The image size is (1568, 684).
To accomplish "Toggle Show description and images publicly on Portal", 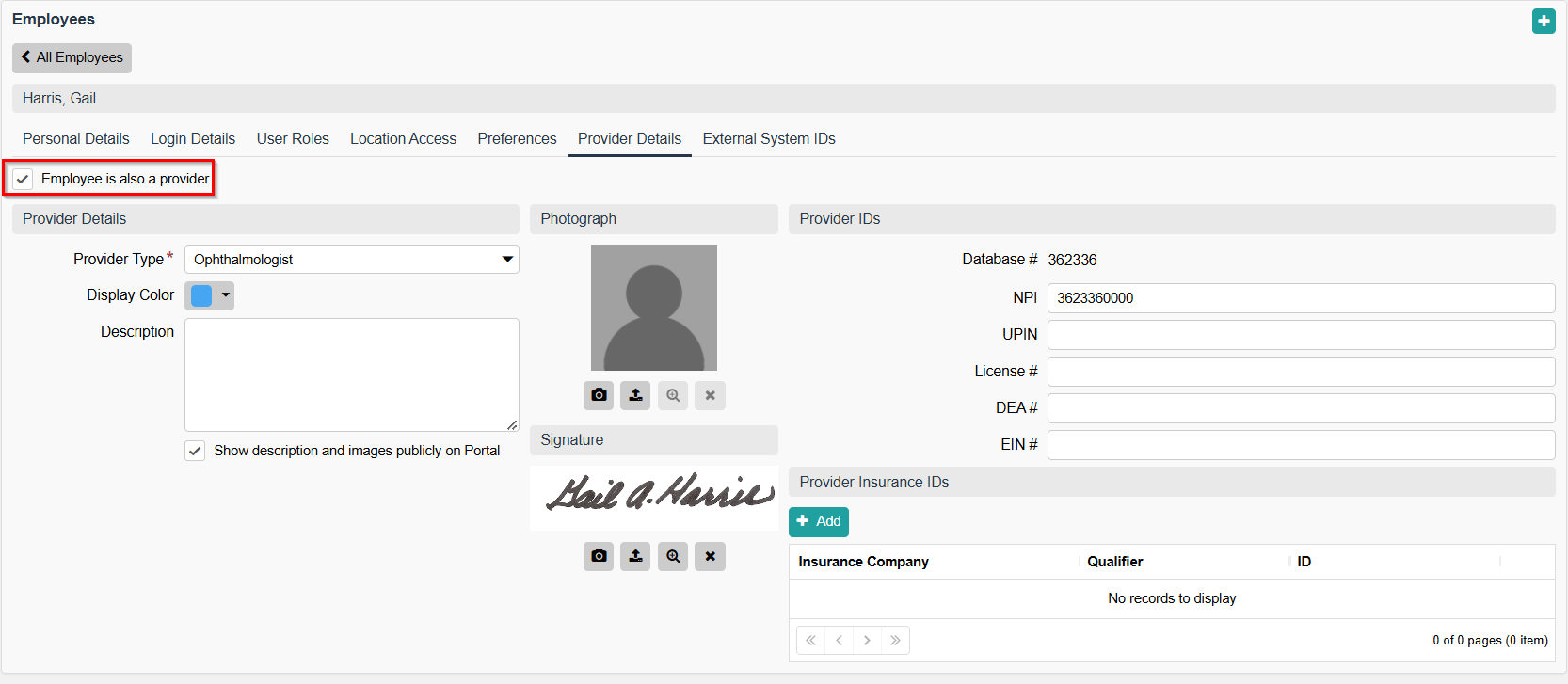I will click(x=195, y=451).
